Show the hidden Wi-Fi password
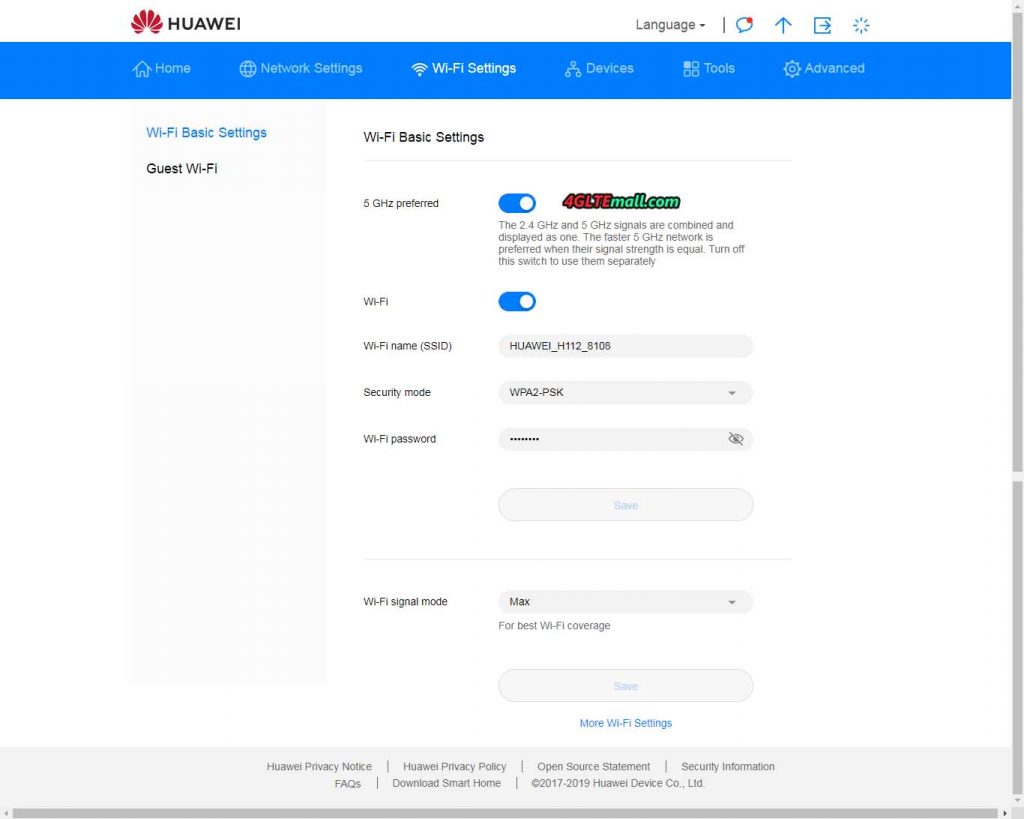 point(736,439)
